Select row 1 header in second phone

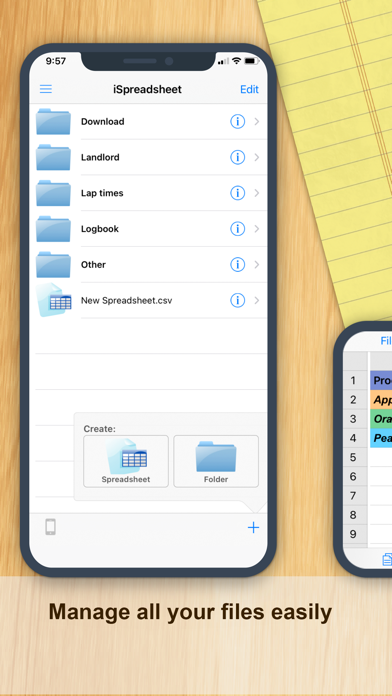coord(355,380)
